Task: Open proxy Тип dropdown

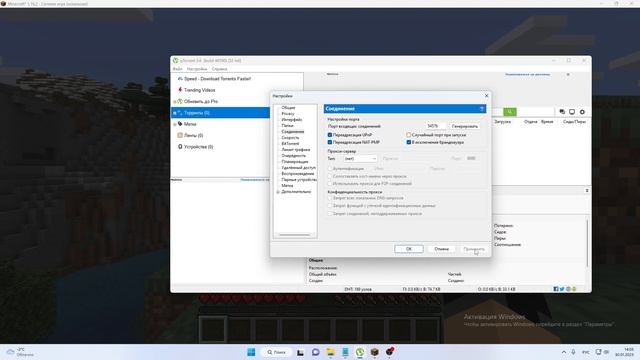Action: tap(360, 158)
